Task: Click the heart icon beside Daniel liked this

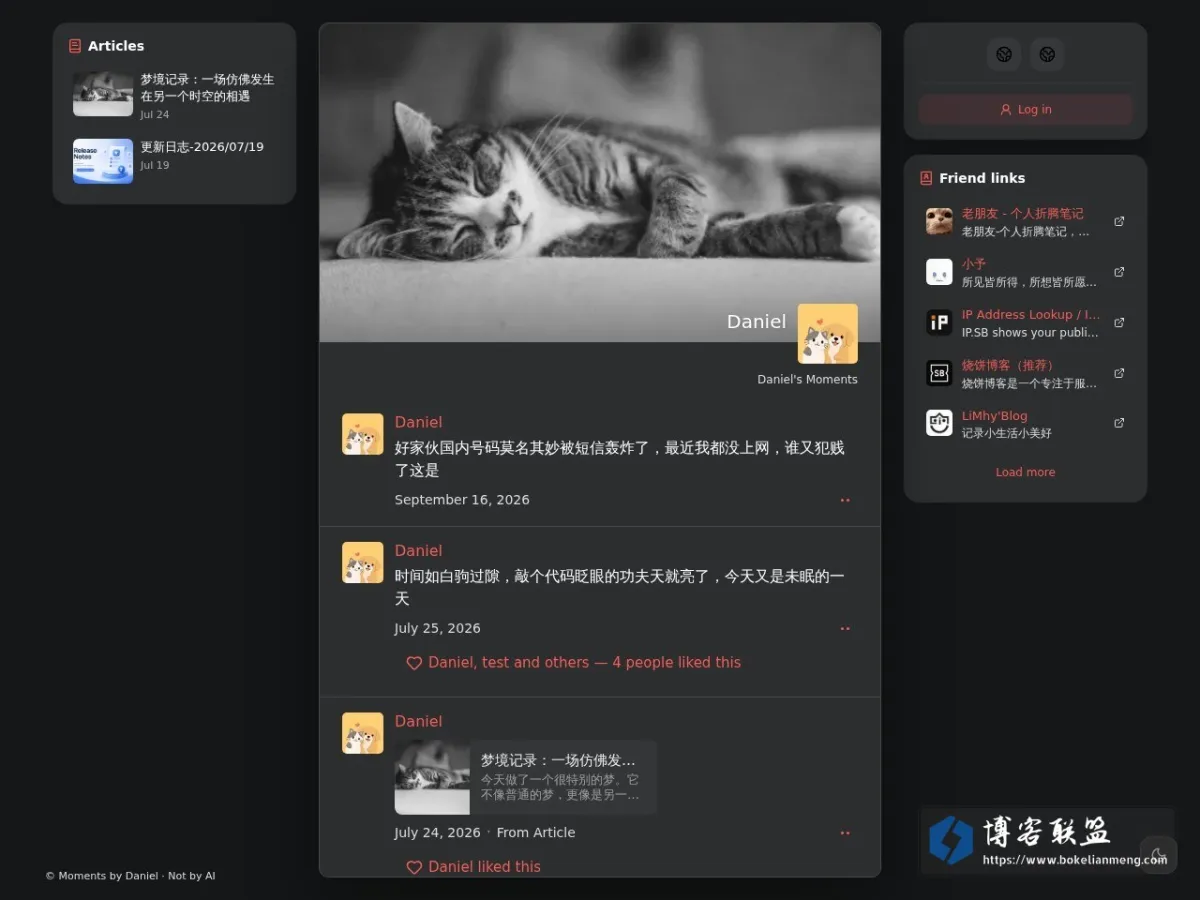Action: click(414, 867)
